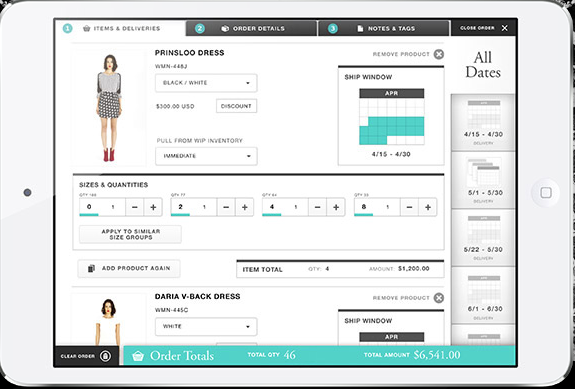Image resolution: width=575 pixels, height=389 pixels.
Task: Remove the Prinsloo Dress product
Action: (439, 54)
